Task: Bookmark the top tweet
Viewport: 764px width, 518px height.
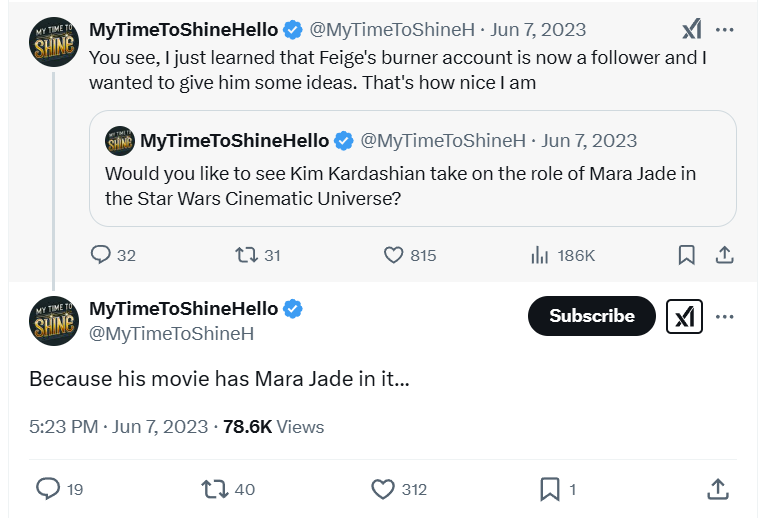Action: pos(686,255)
